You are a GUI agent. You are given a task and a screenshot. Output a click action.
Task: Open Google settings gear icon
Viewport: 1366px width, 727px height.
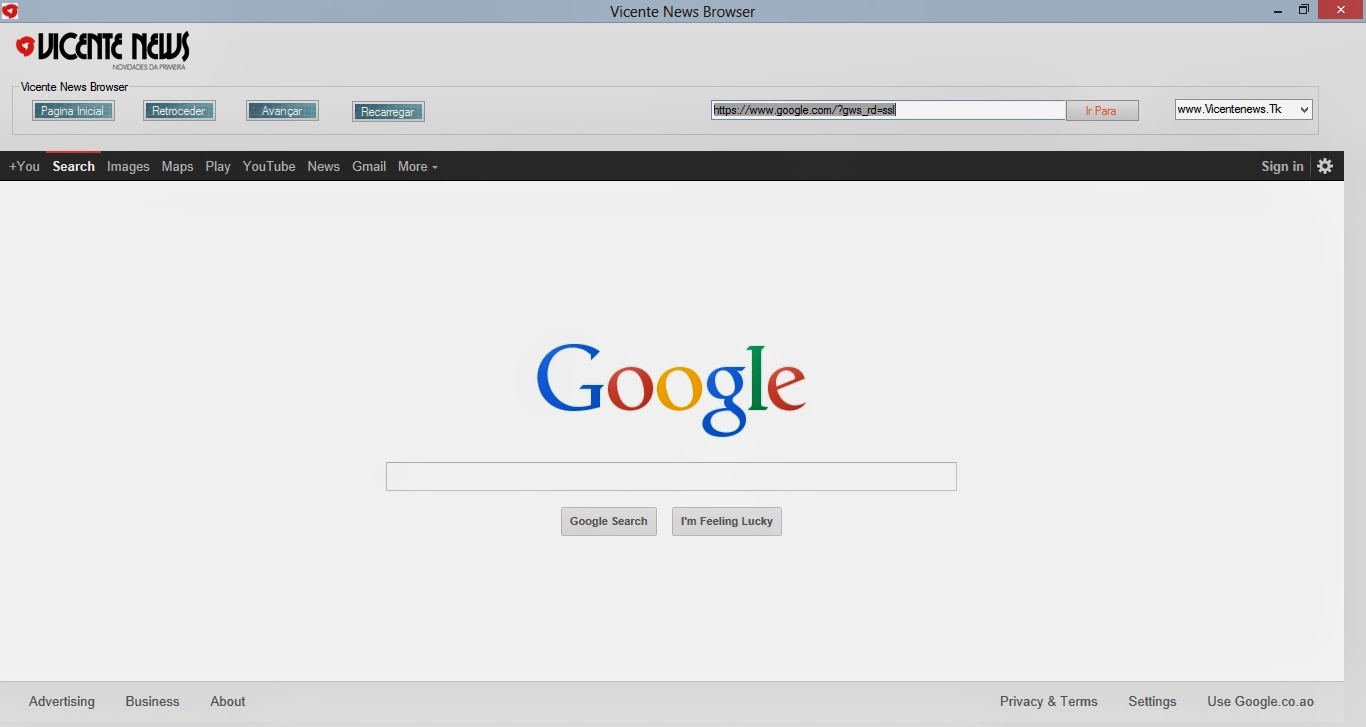(x=1325, y=166)
